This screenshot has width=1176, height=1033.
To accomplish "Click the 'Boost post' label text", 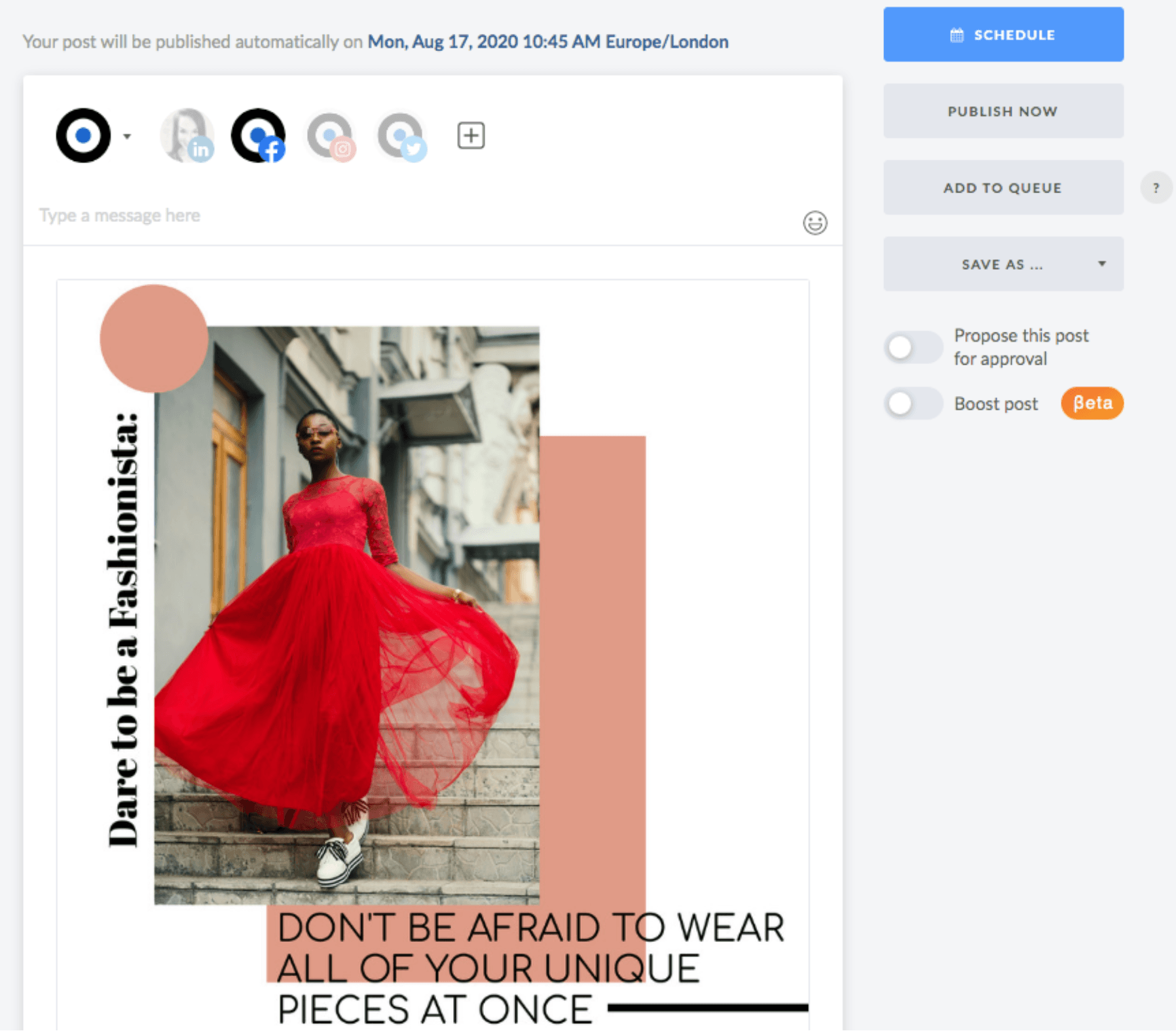I will (x=995, y=404).
